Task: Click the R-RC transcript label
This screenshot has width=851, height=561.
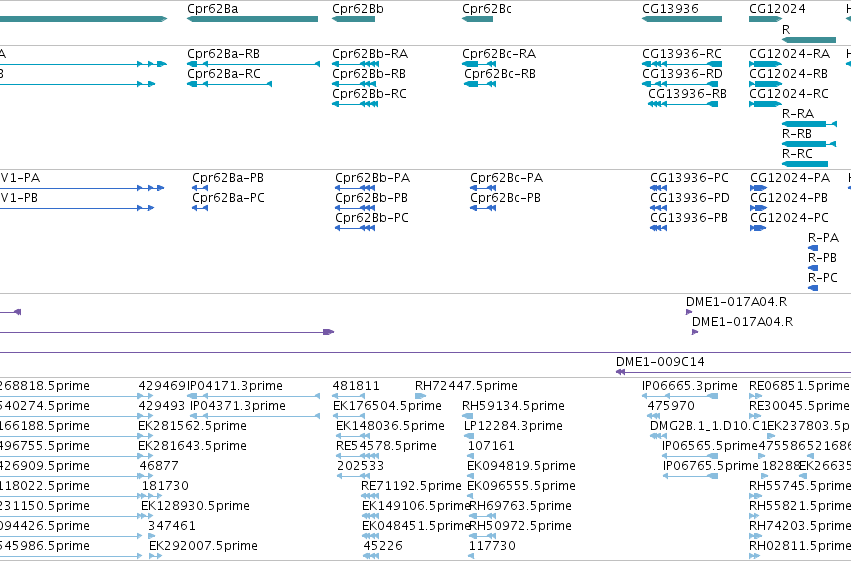Action: coord(797,154)
